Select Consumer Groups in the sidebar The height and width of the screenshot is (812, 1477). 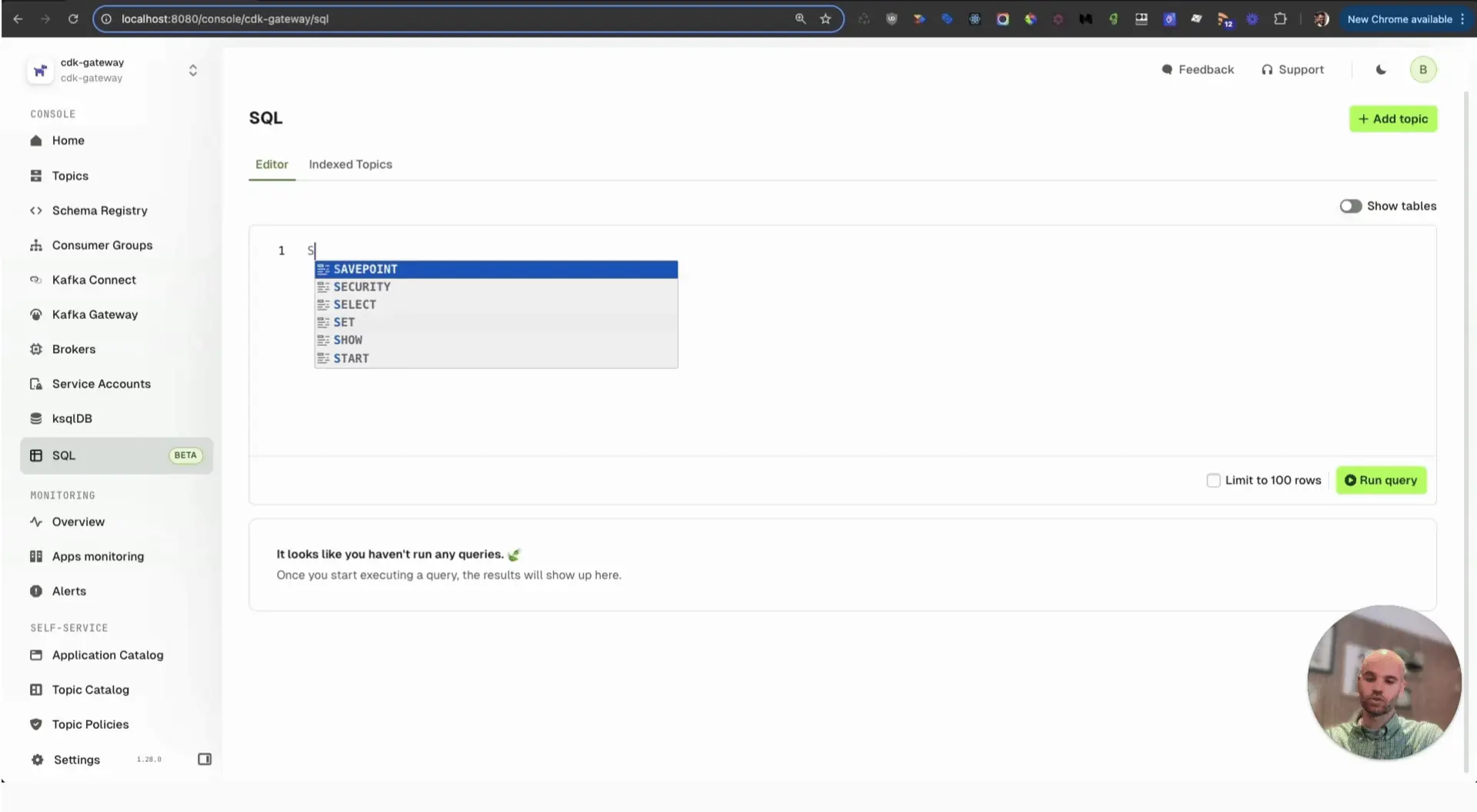[x=102, y=245]
